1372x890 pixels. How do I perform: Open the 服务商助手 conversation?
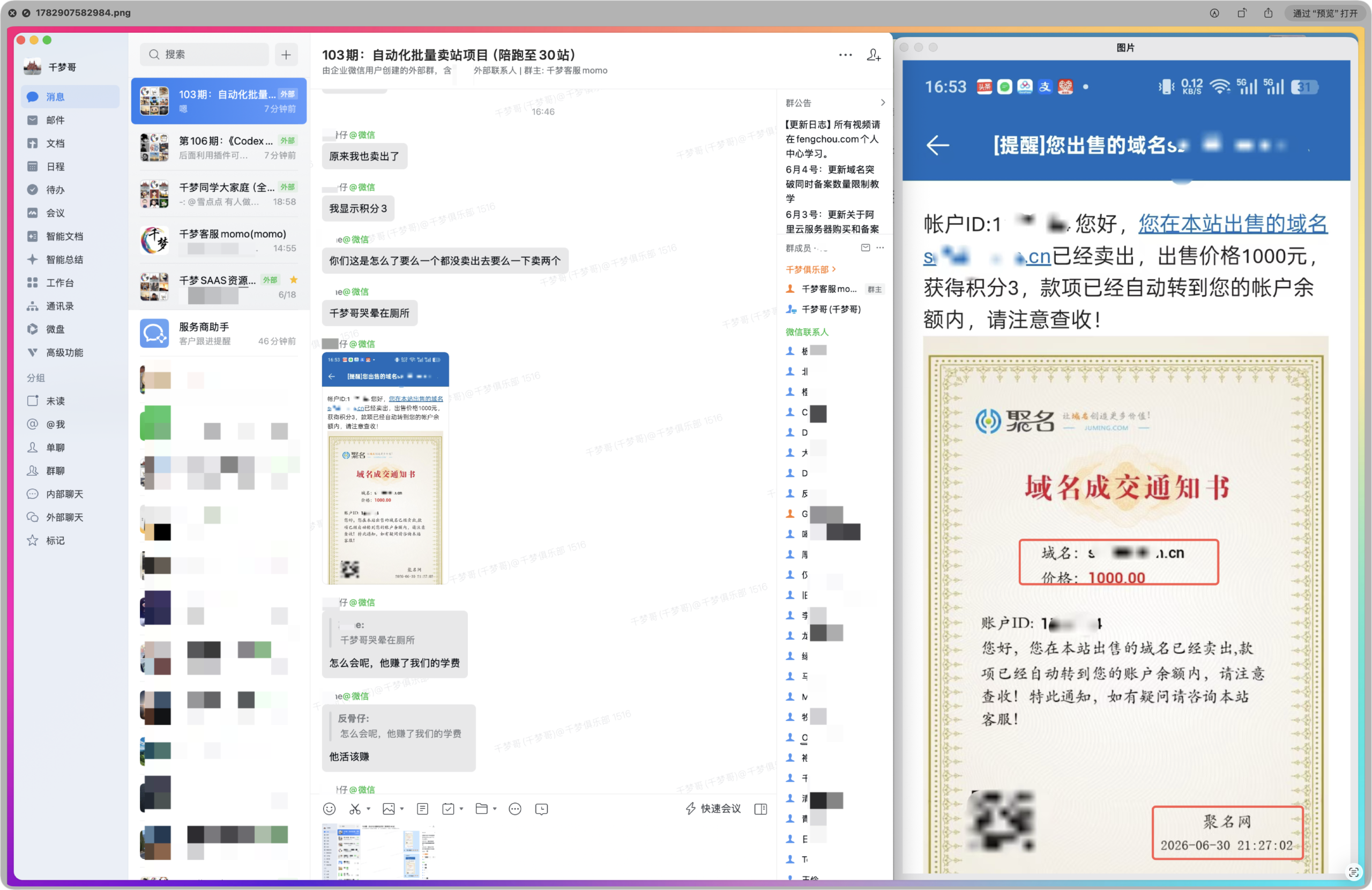point(219,333)
